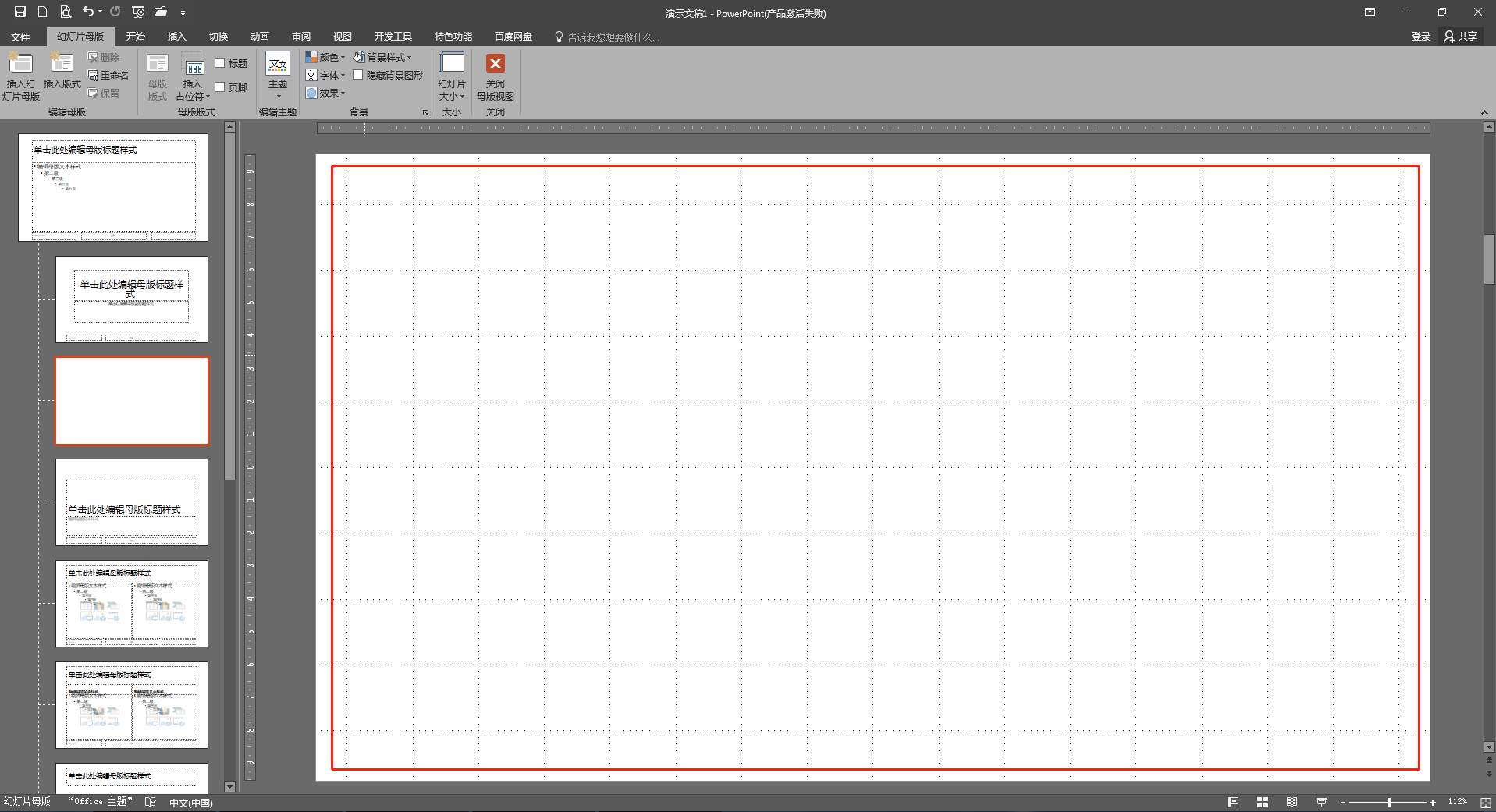Customize Quick Access Toolbar dropdown
The width and height of the screenshot is (1496, 812).
(x=183, y=12)
